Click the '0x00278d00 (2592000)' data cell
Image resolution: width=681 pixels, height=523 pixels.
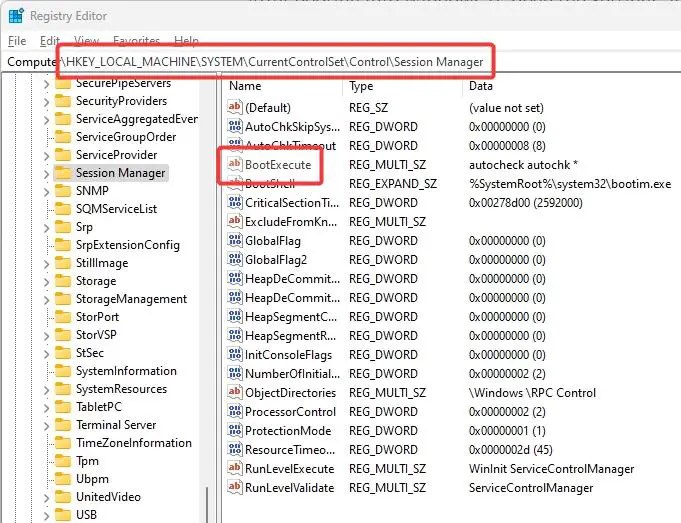coord(526,203)
